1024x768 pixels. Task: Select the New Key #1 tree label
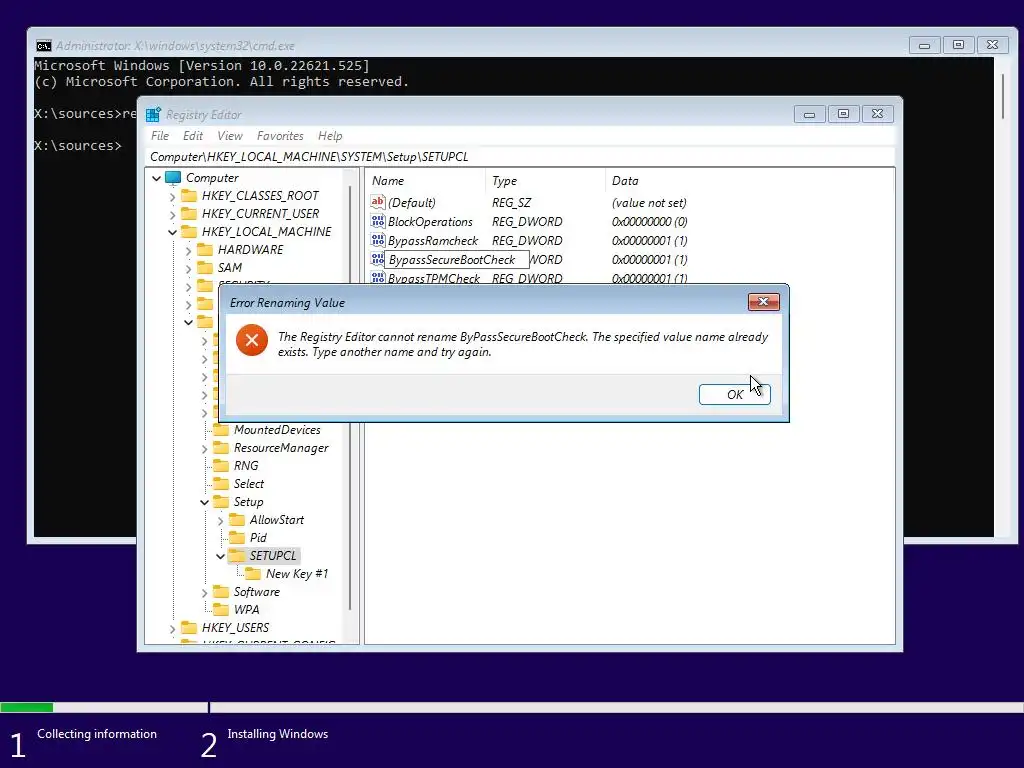coord(296,574)
